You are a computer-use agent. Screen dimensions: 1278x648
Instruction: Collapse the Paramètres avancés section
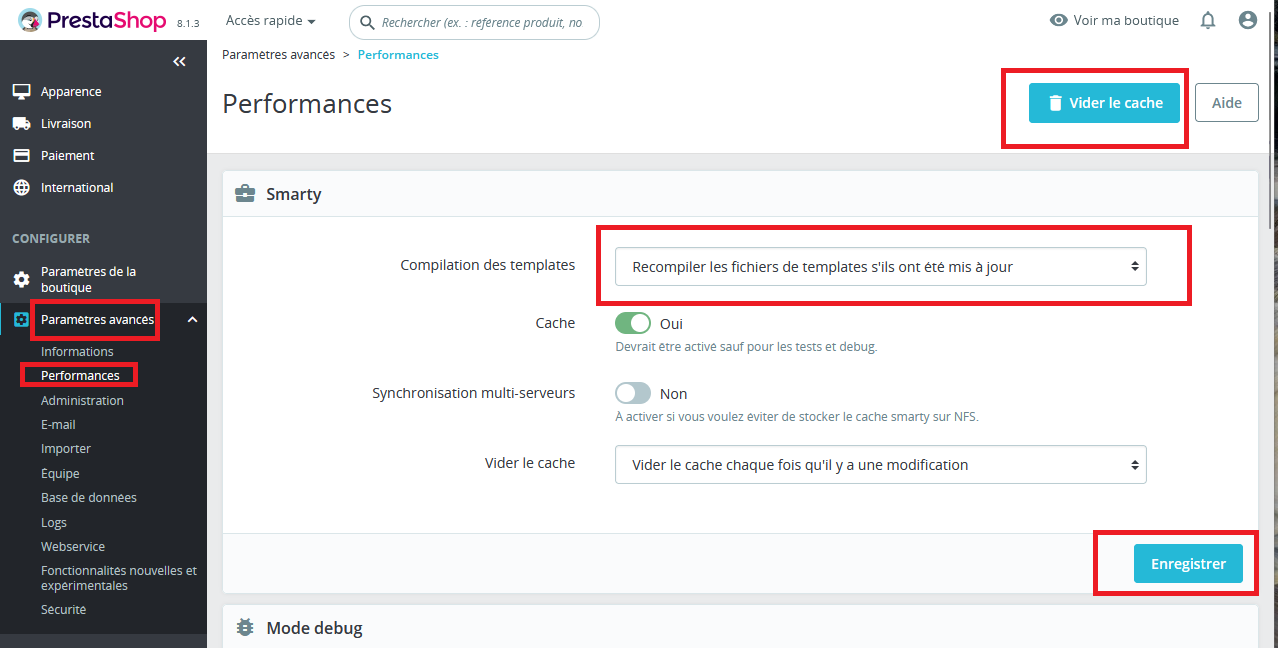pyautogui.click(x=193, y=320)
